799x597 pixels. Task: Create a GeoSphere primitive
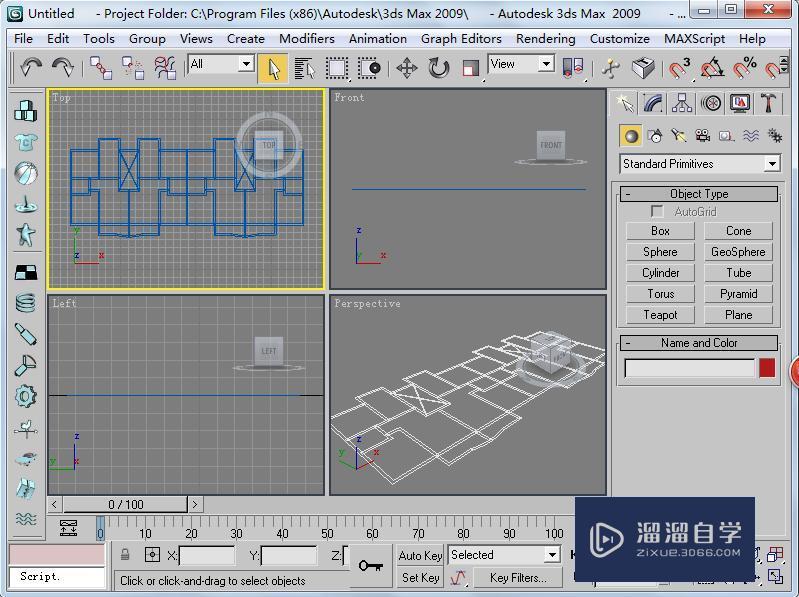(x=738, y=252)
